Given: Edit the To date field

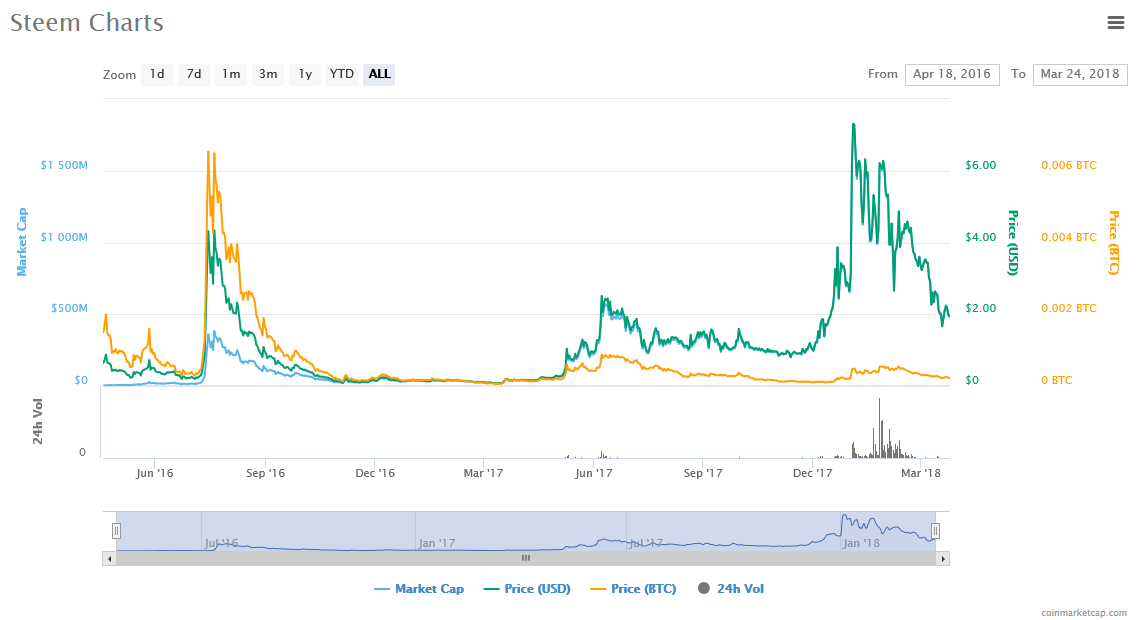Looking at the screenshot, I should (1080, 74).
